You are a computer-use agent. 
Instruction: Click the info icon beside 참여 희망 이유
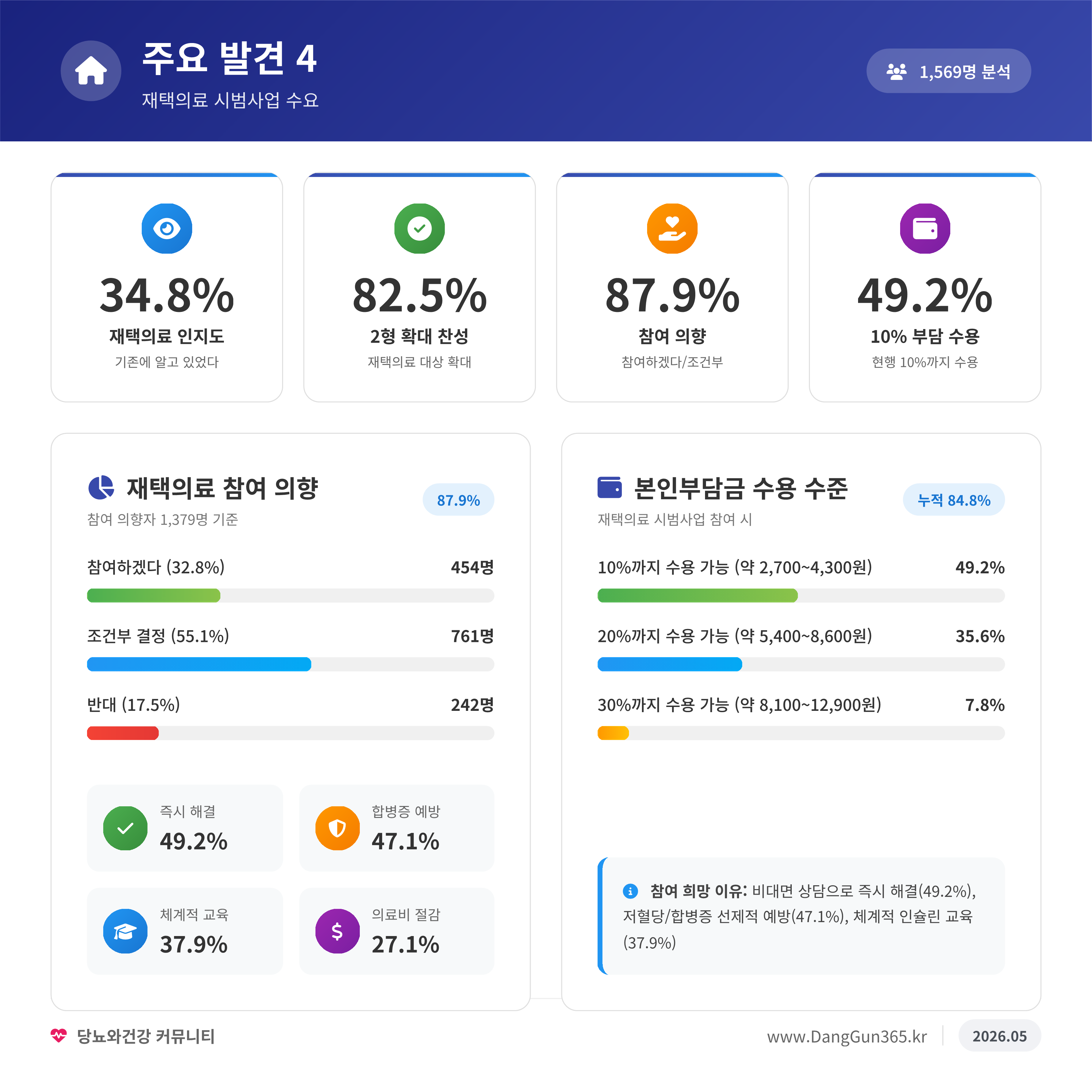(x=630, y=891)
